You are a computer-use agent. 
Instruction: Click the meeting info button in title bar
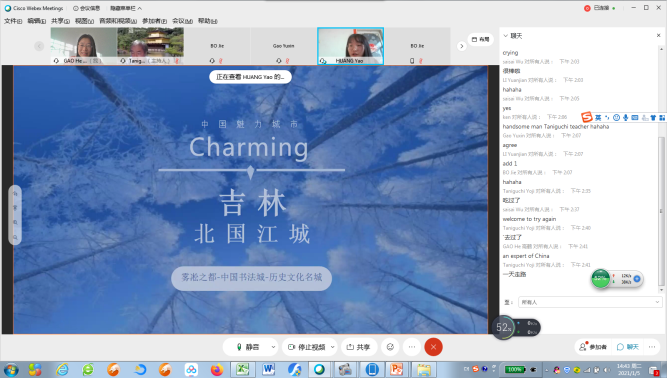(x=86, y=8)
